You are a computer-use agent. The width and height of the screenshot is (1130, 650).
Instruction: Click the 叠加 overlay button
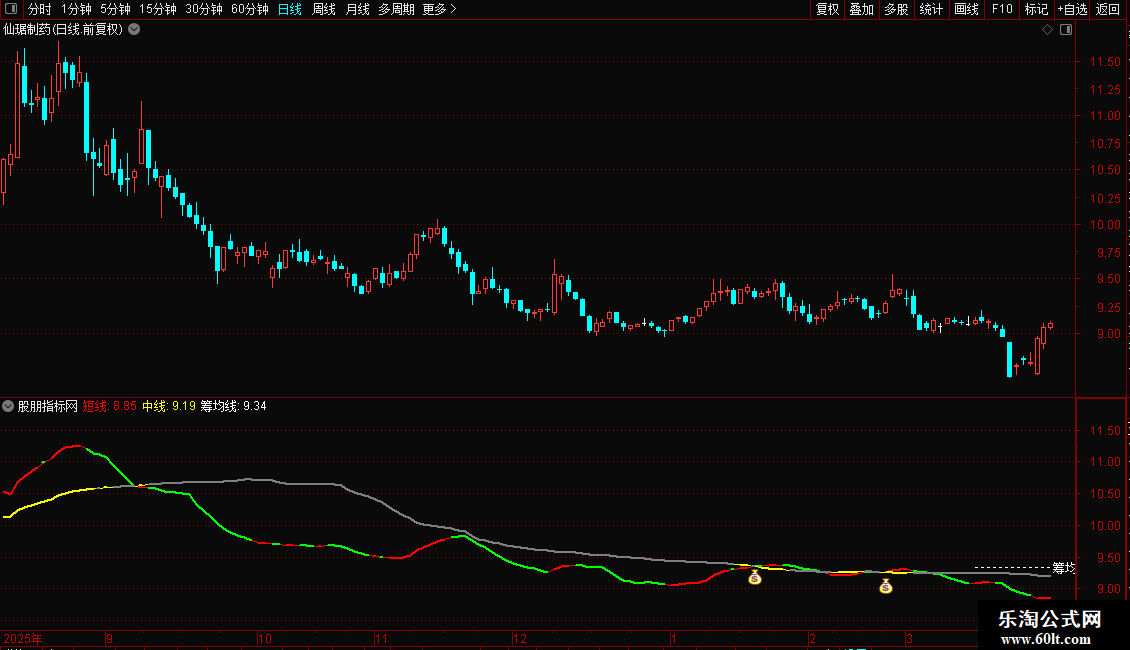[x=861, y=9]
